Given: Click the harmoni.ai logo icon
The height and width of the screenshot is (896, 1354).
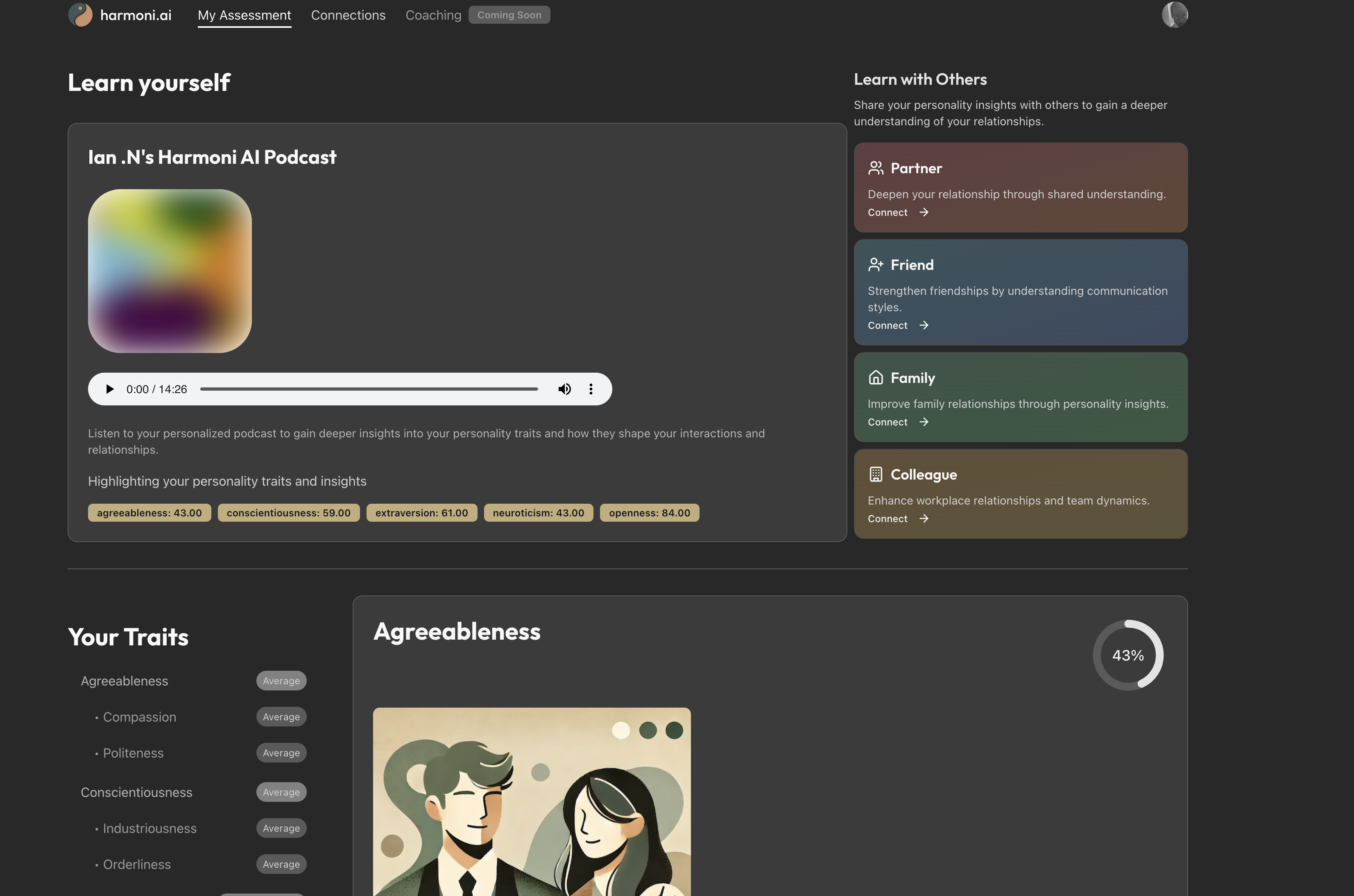Looking at the screenshot, I should pos(81,15).
